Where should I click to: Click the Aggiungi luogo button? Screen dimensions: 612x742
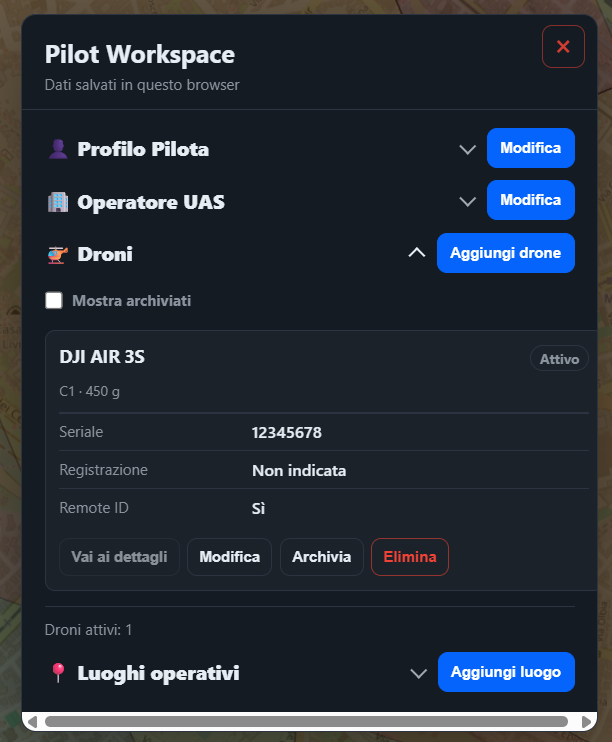506,672
